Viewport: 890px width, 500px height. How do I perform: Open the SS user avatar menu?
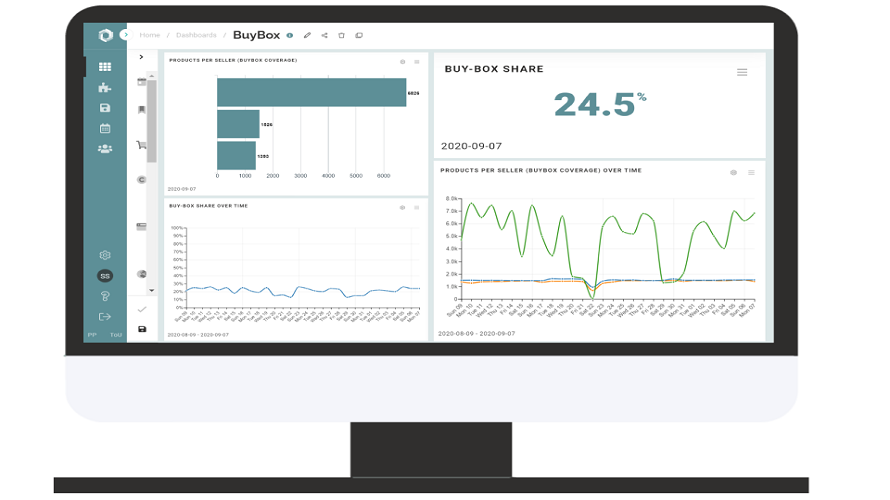105,276
